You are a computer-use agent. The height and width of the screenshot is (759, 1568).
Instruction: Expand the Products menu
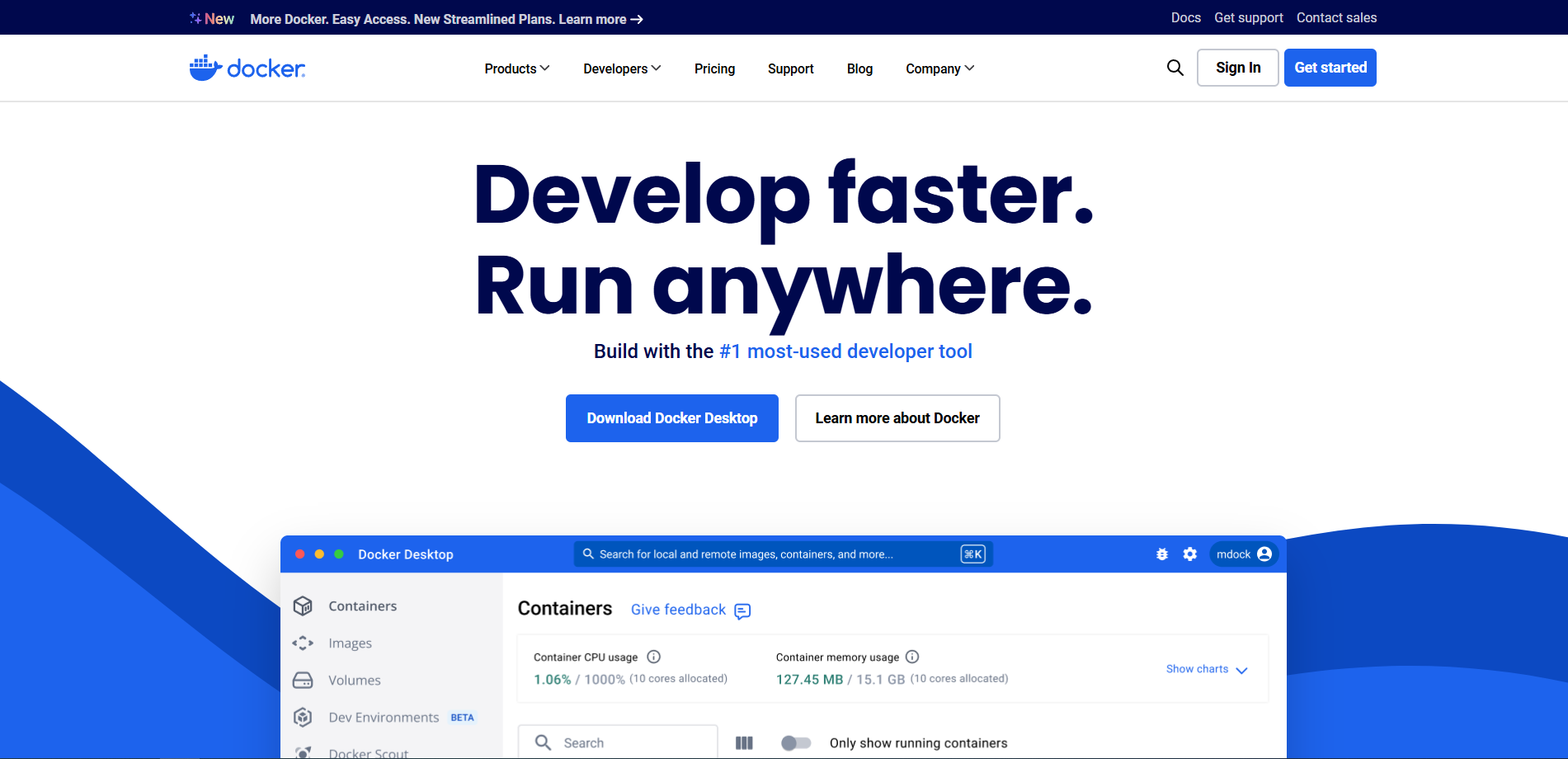coord(517,68)
